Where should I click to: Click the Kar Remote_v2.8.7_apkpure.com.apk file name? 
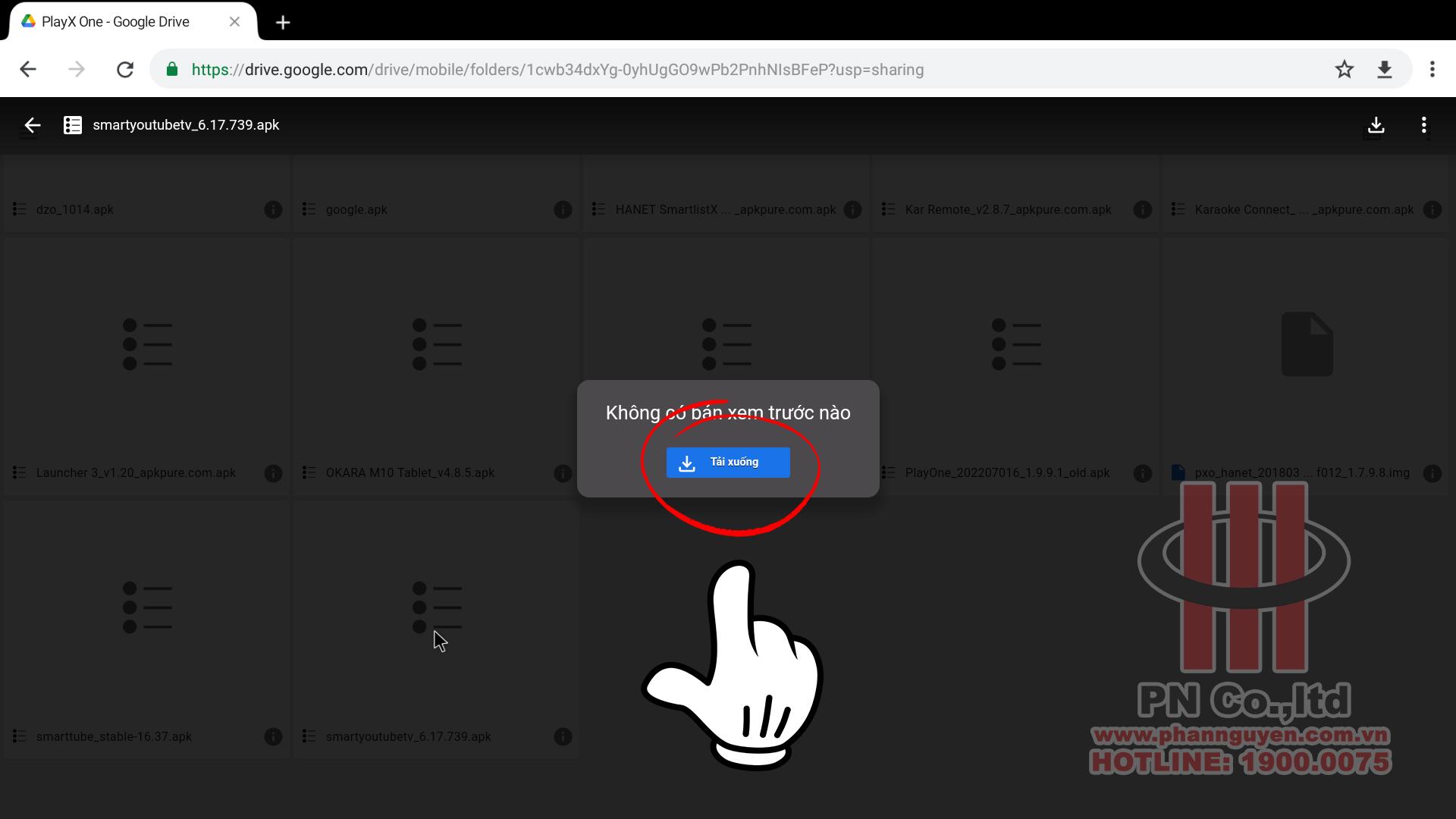[x=1008, y=210]
